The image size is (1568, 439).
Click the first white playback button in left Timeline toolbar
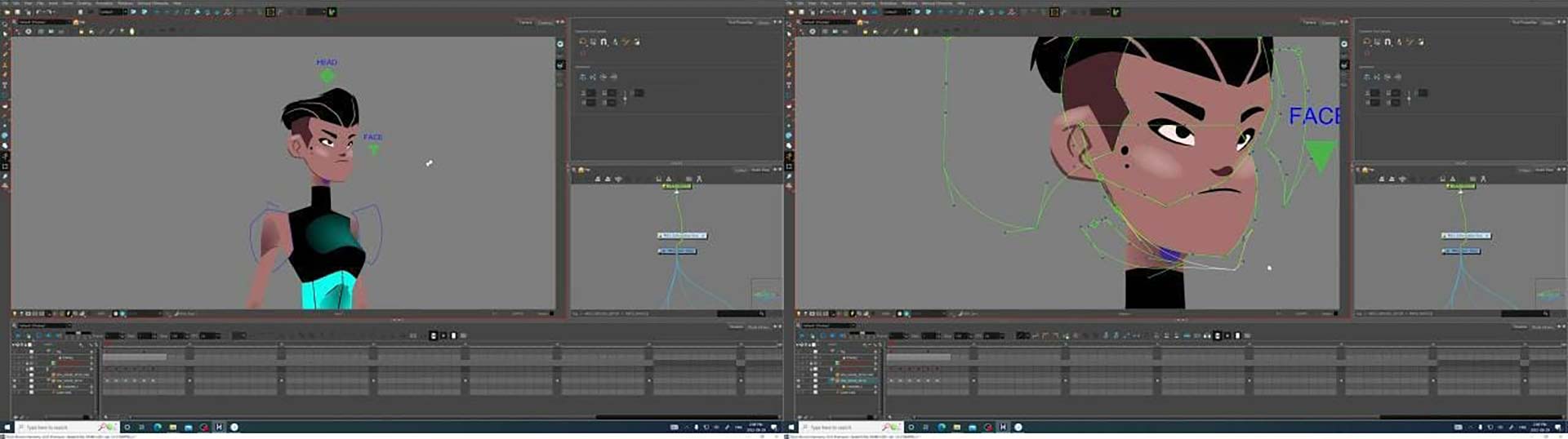[x=433, y=335]
